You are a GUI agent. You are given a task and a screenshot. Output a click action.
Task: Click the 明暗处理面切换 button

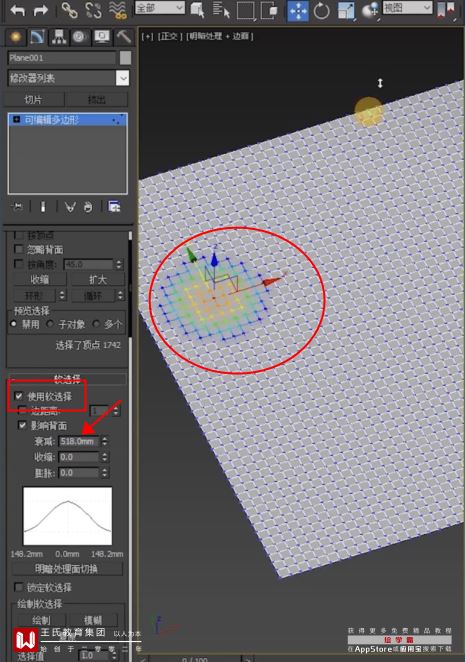(67, 569)
